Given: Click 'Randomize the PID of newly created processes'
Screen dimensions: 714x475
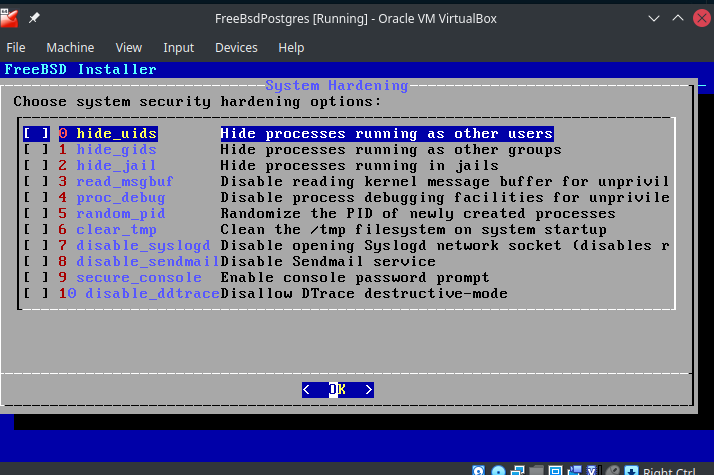Looking at the screenshot, I should pos(418,213).
